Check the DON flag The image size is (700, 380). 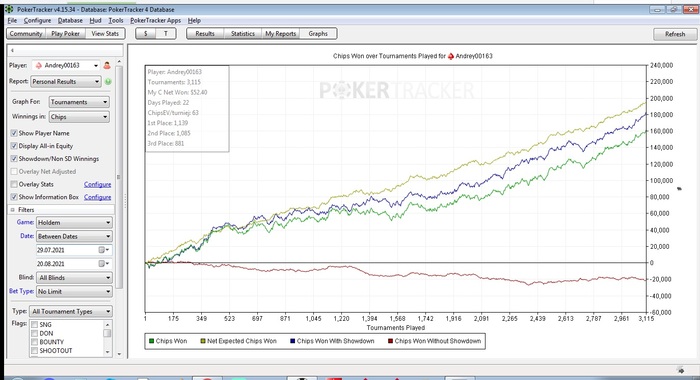[x=34, y=333]
